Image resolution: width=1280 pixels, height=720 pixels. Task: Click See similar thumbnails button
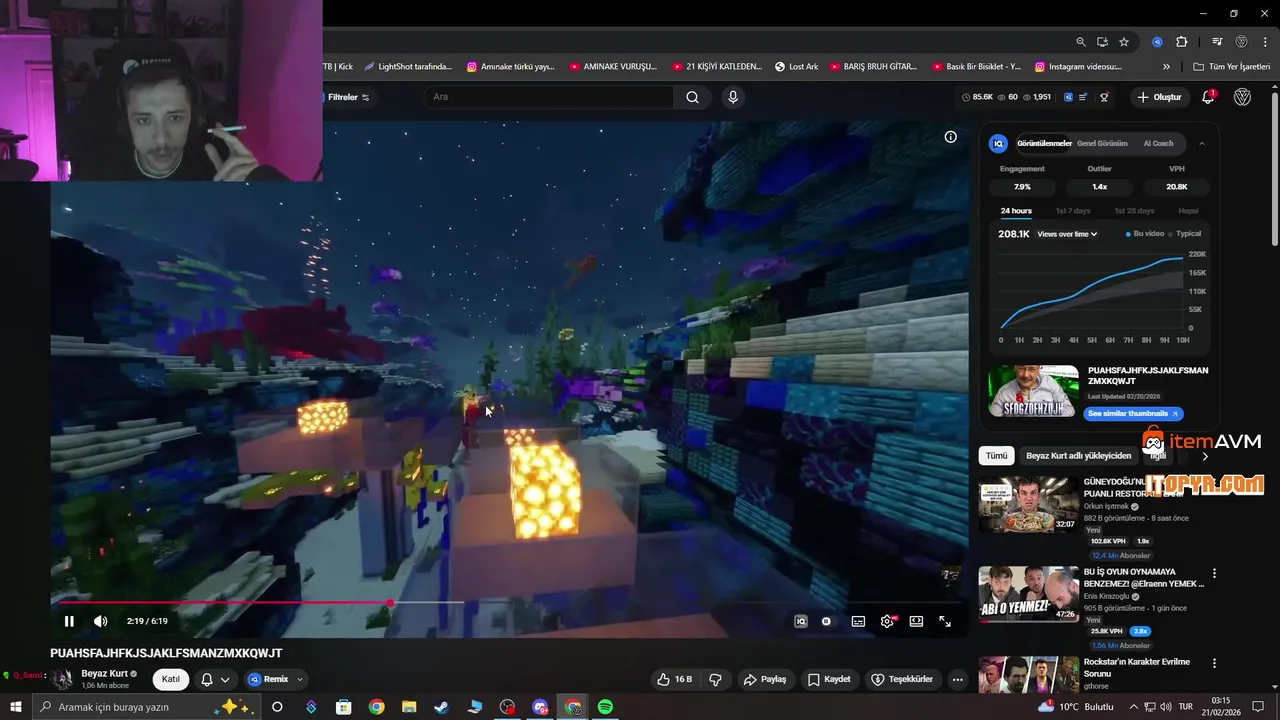(x=1133, y=413)
